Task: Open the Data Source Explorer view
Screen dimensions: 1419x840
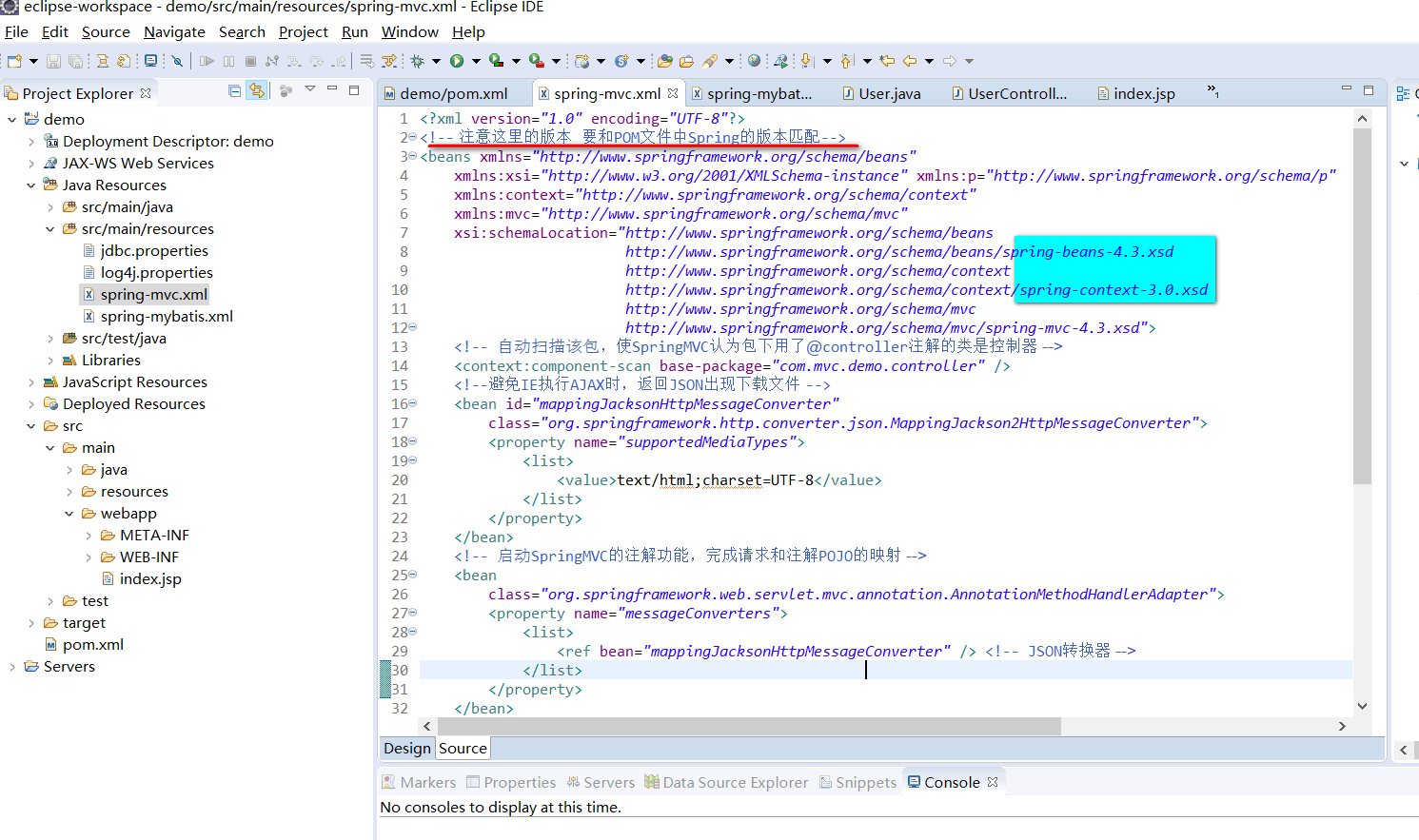Action: (x=726, y=781)
